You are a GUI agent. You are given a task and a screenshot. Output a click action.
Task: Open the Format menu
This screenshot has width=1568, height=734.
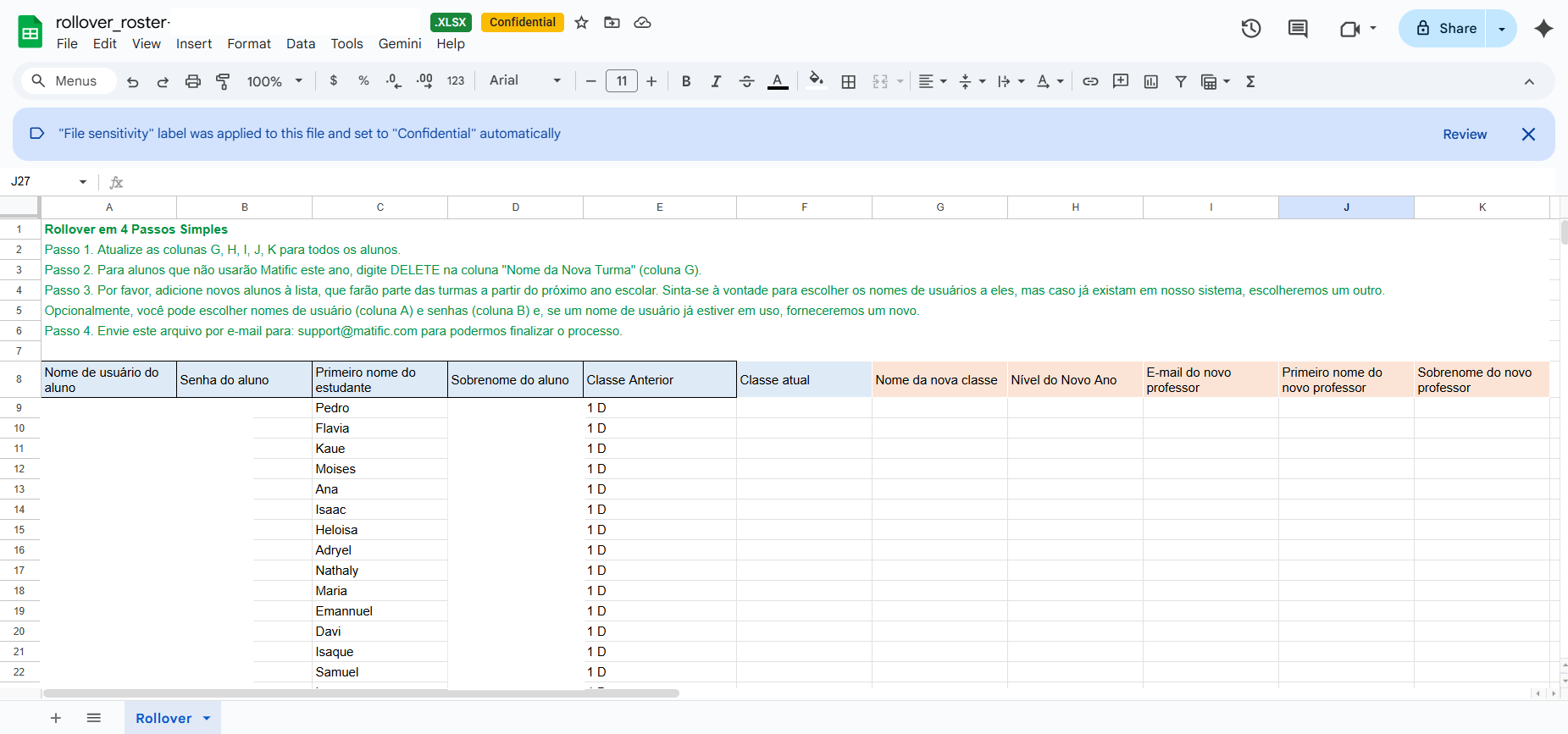click(248, 44)
